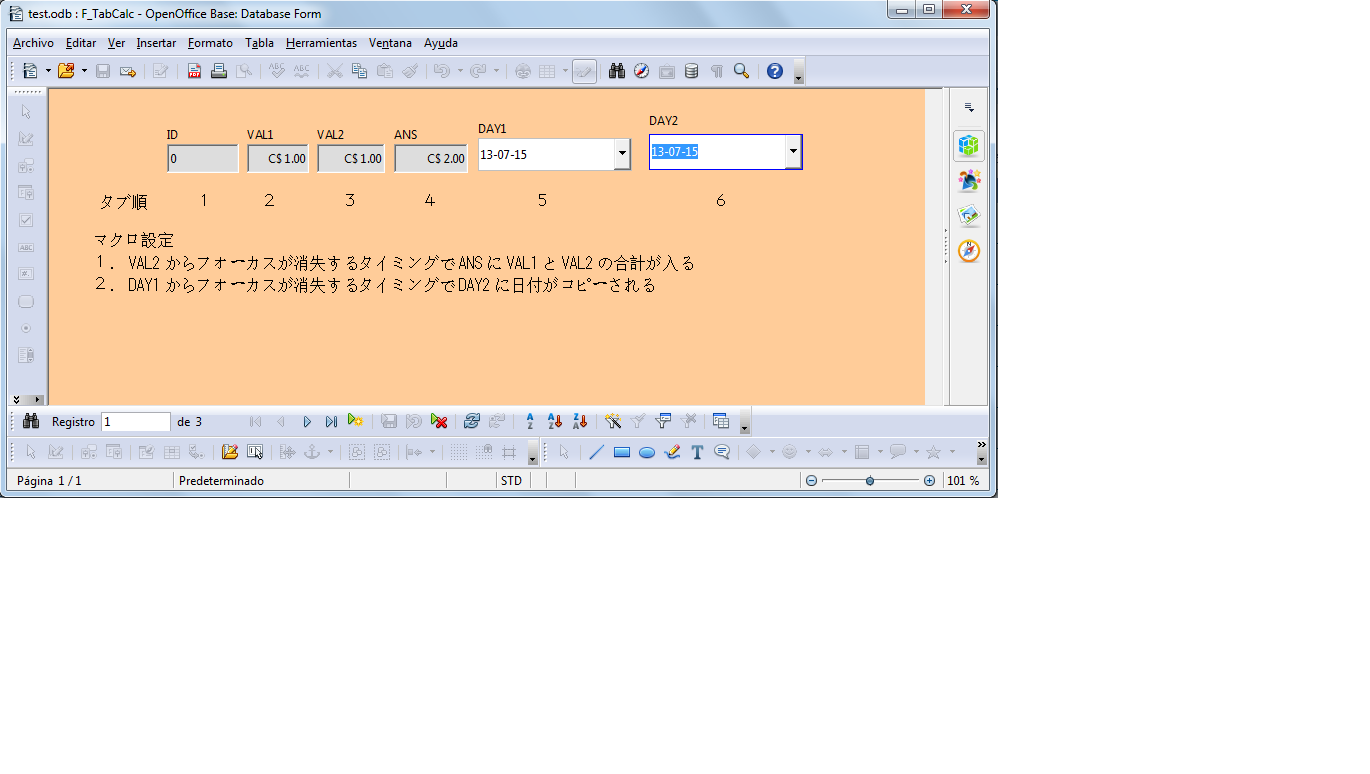1370x774 pixels.
Task: Open the Formato menu
Action: click(x=210, y=43)
